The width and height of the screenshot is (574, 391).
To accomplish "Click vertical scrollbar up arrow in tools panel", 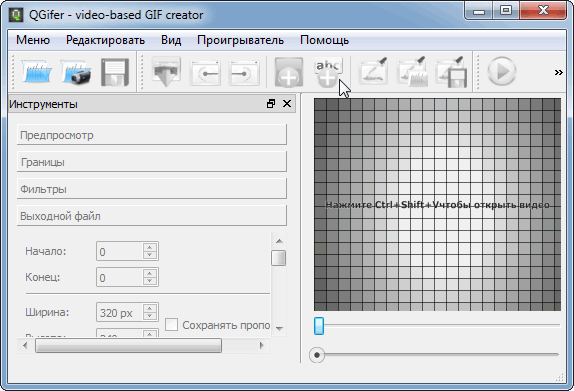I will pos(279,241).
